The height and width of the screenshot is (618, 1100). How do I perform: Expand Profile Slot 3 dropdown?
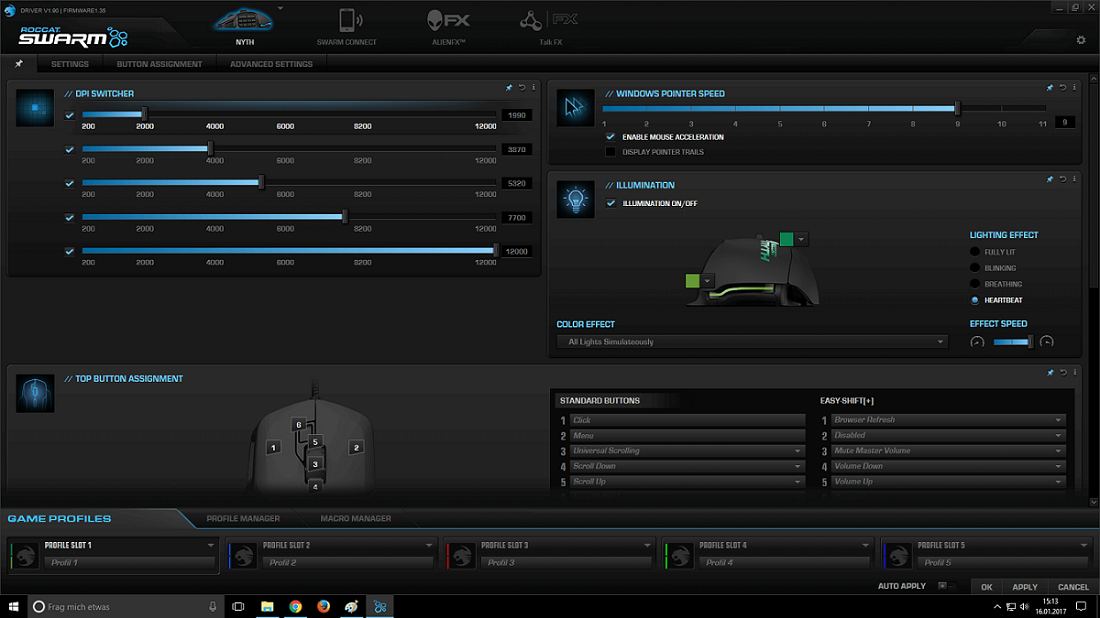pos(647,545)
